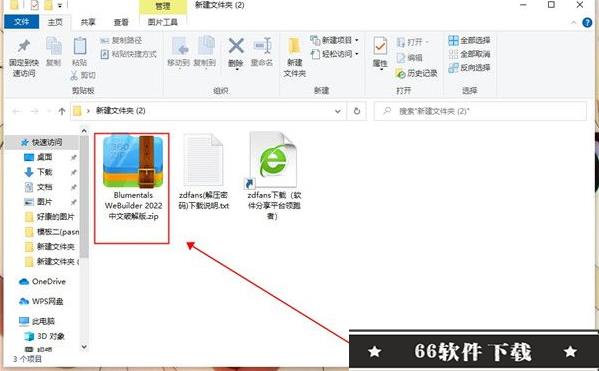The width and height of the screenshot is (599, 371).
Task: Click the 重命名 icon in ribbon
Action: (x=262, y=46)
